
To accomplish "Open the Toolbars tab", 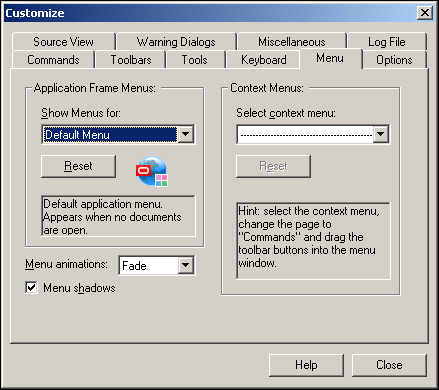I will click(131, 60).
